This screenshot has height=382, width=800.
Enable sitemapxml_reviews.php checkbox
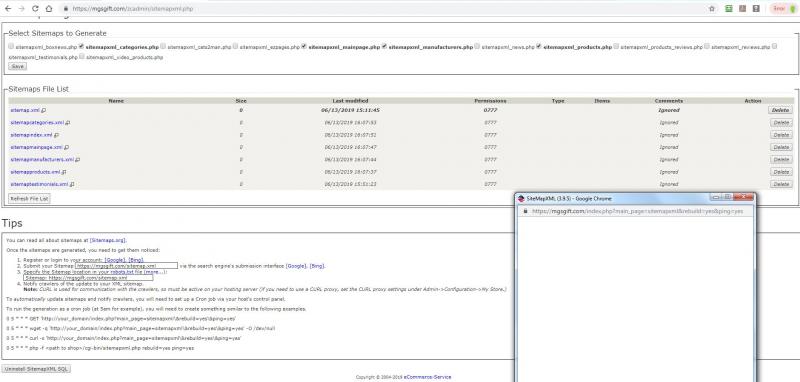[x=707, y=46]
